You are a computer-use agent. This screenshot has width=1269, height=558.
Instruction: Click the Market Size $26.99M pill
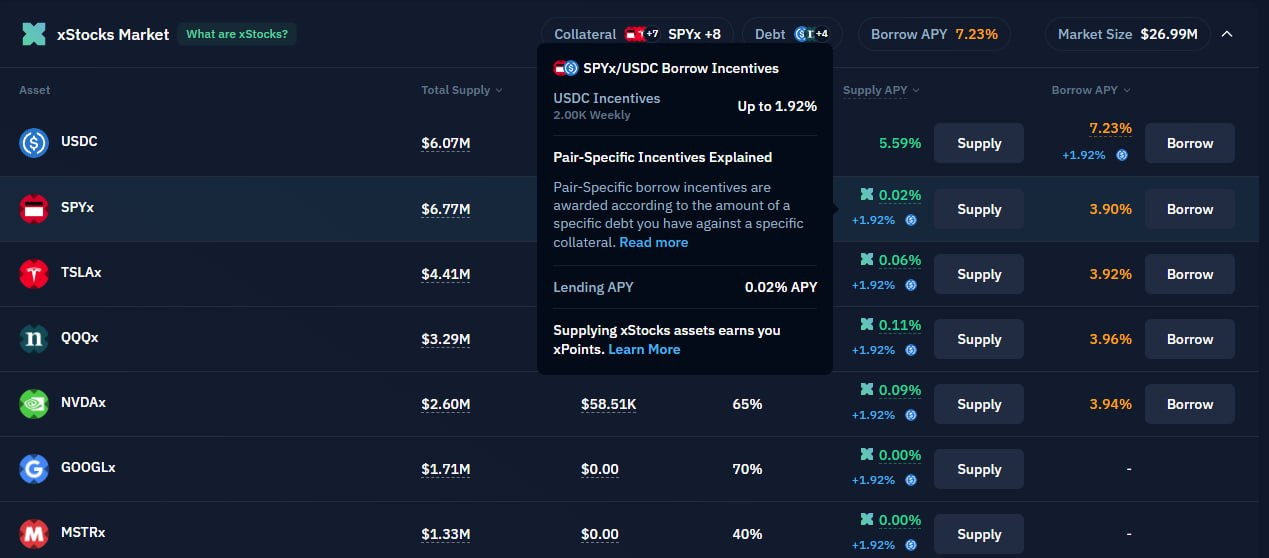coord(1127,34)
